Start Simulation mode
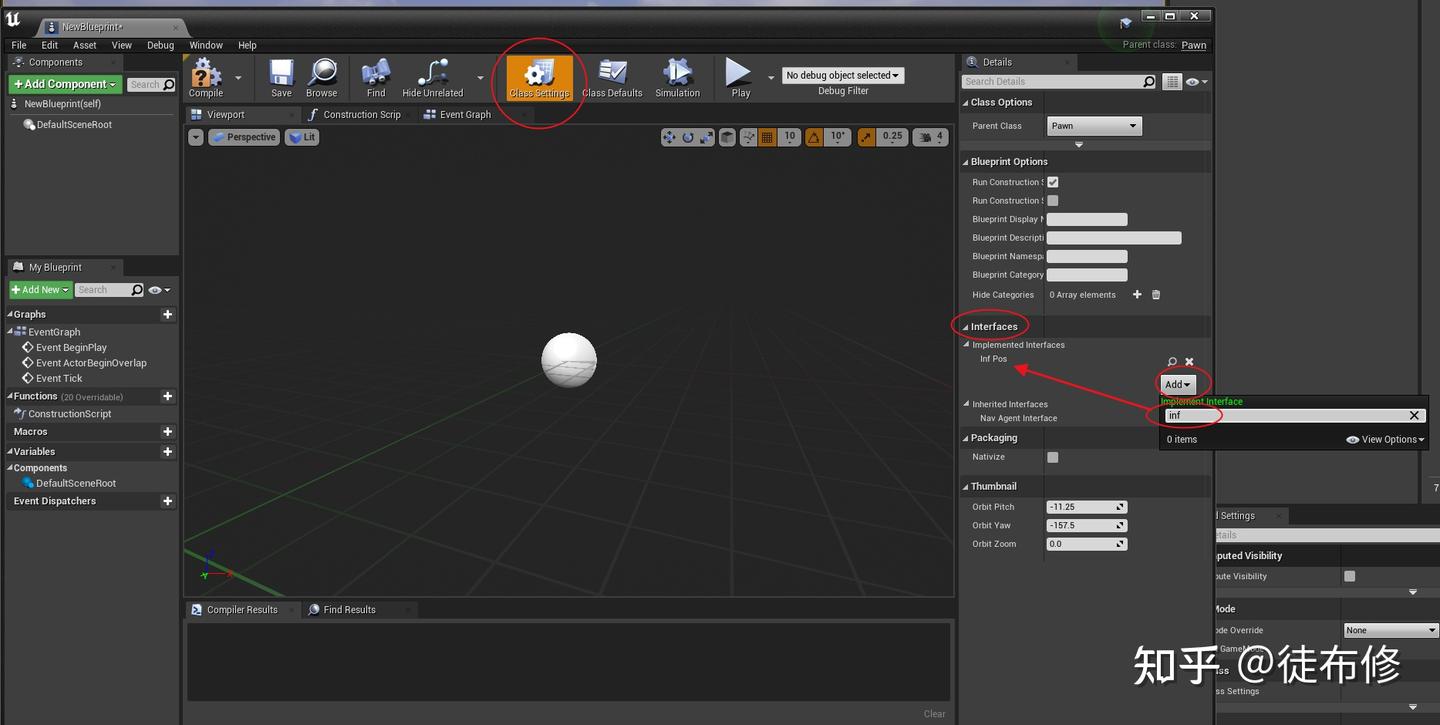Image resolution: width=1440 pixels, height=725 pixels. tap(677, 77)
